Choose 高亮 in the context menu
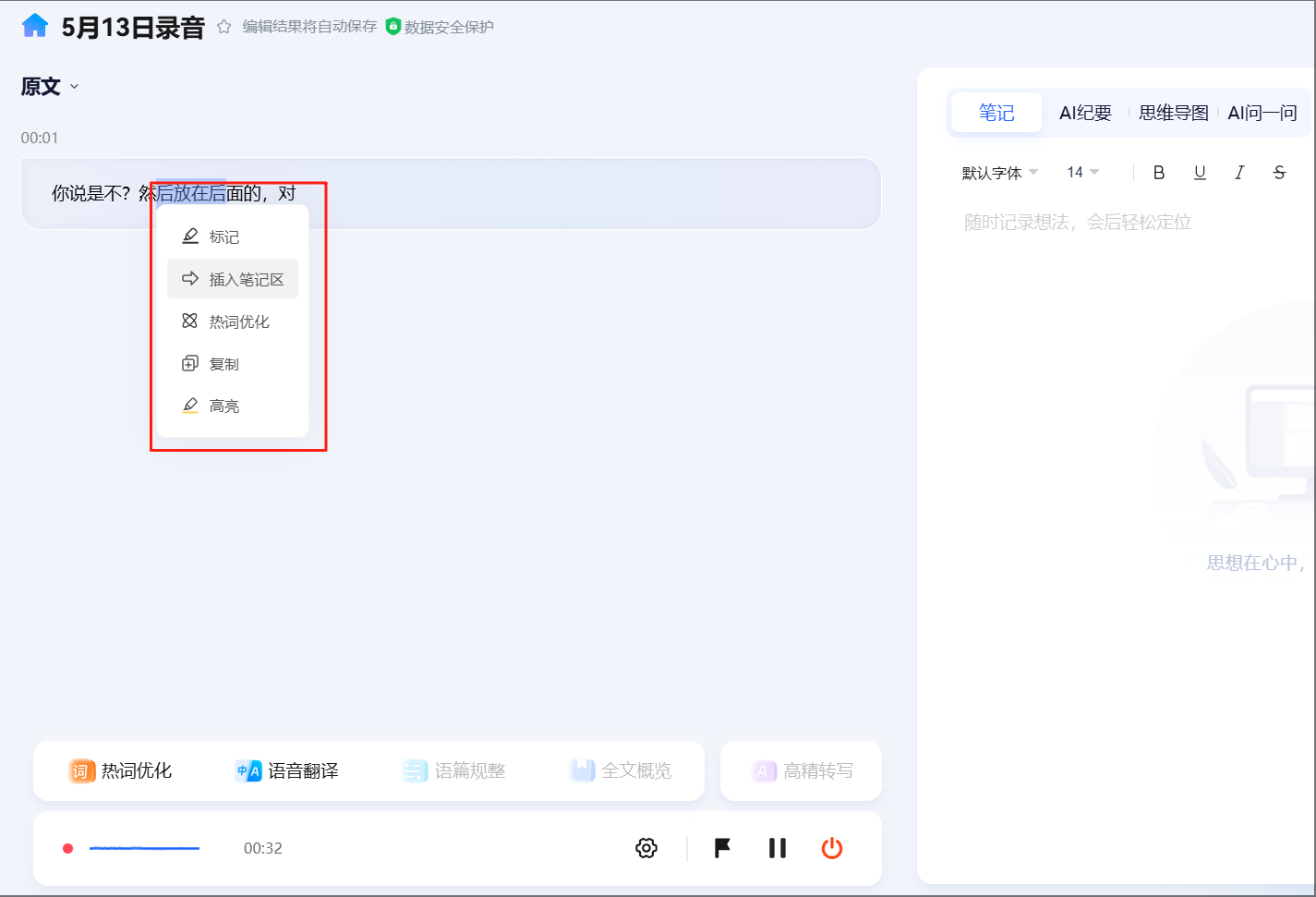Image resolution: width=1316 pixels, height=897 pixels. pos(233,406)
